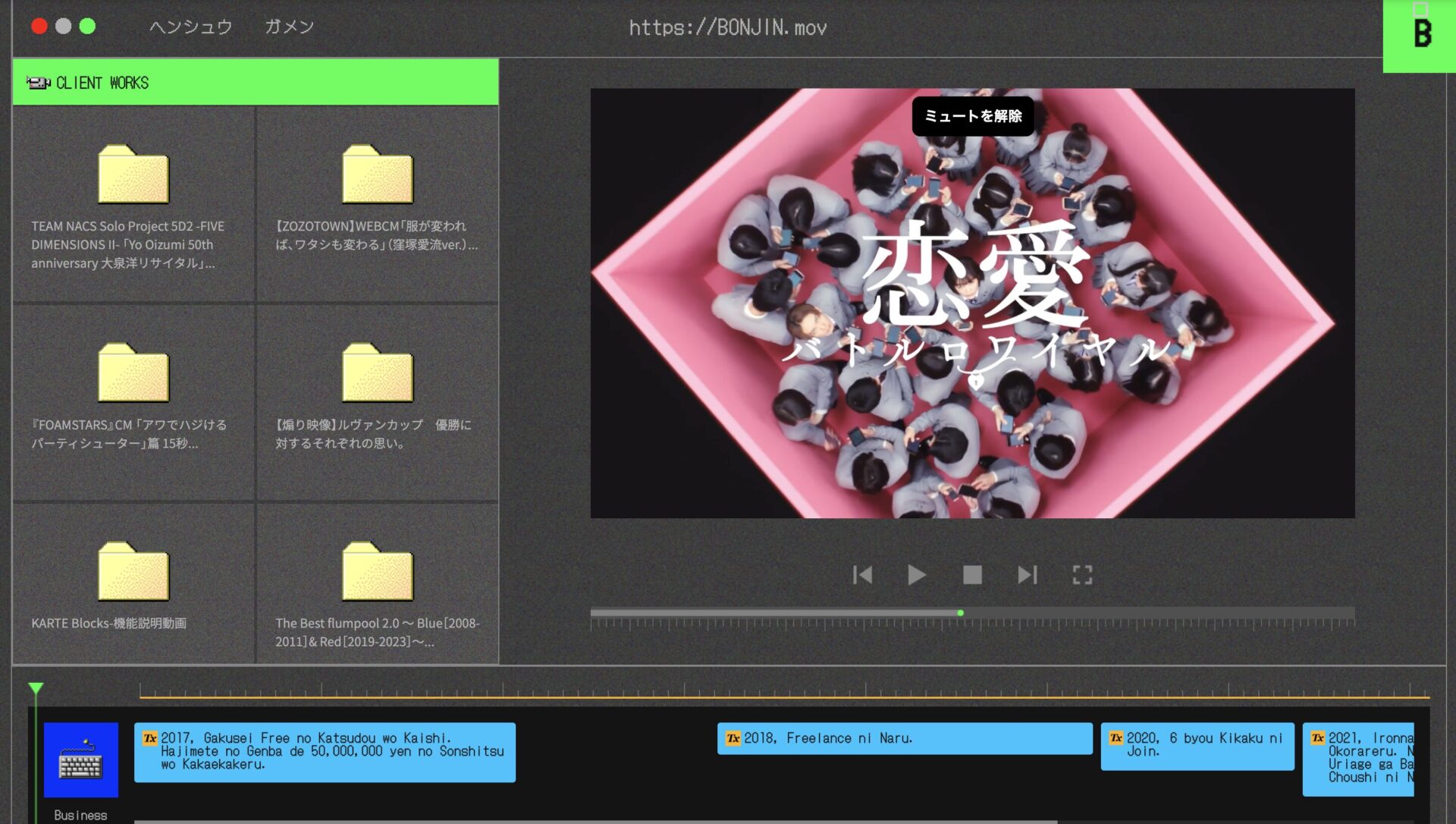Select the 2021 Ironna timeline clip
The width and height of the screenshot is (1456, 824).
pos(1358,759)
